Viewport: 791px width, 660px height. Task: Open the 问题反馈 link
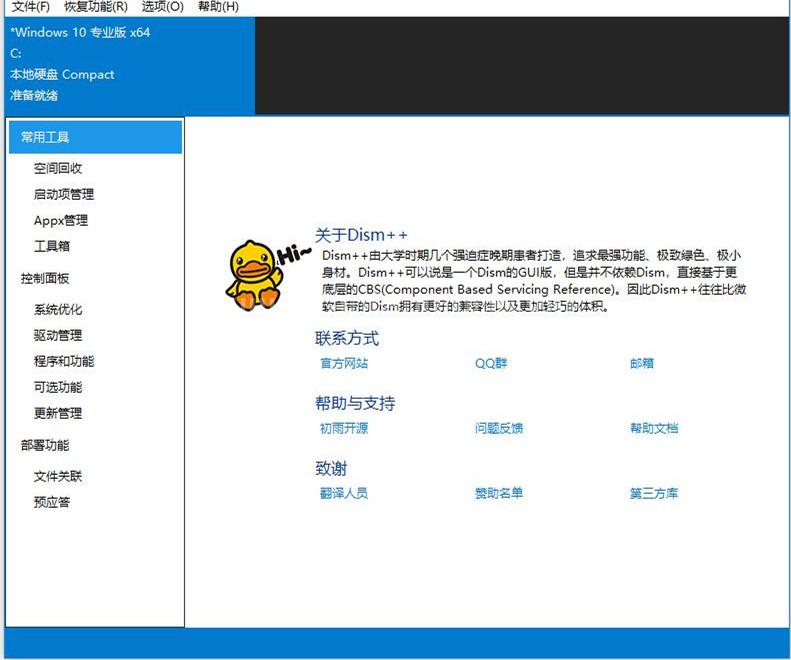click(x=499, y=428)
